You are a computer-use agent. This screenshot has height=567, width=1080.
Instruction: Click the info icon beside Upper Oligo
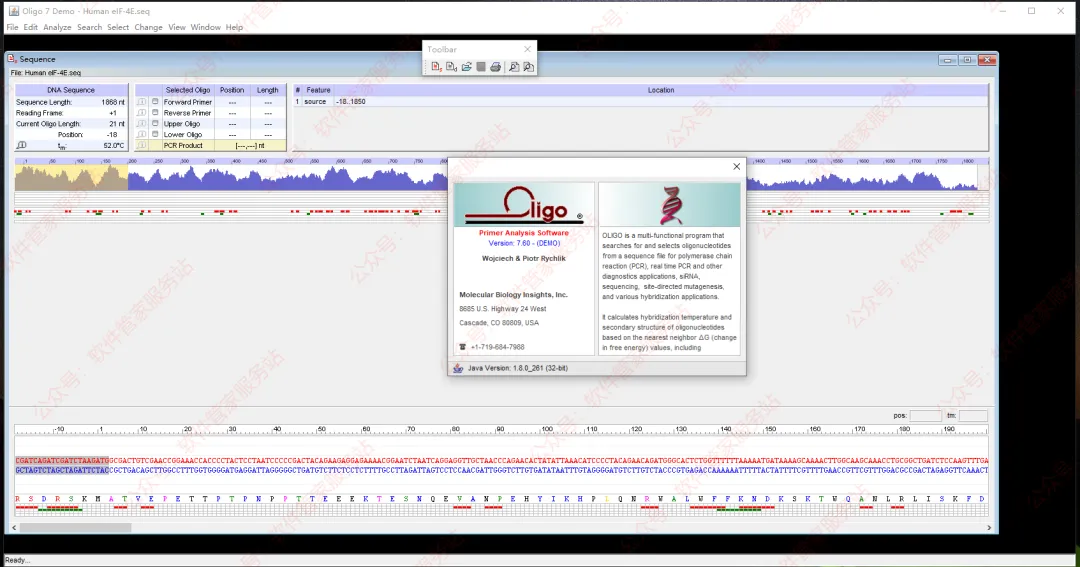click(142, 124)
